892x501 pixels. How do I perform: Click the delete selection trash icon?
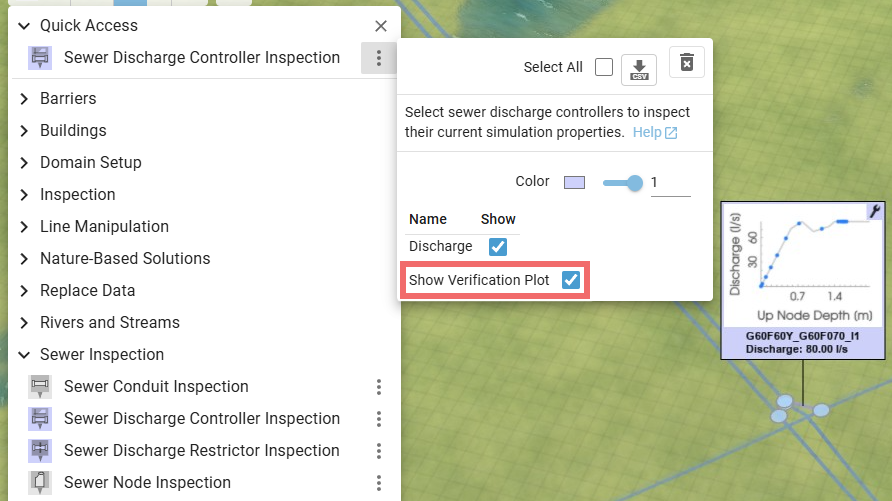[x=686, y=63]
